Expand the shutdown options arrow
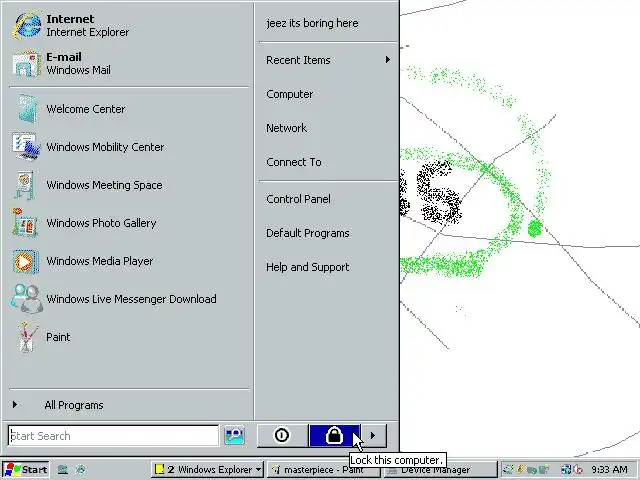The image size is (640, 480). tap(373, 436)
